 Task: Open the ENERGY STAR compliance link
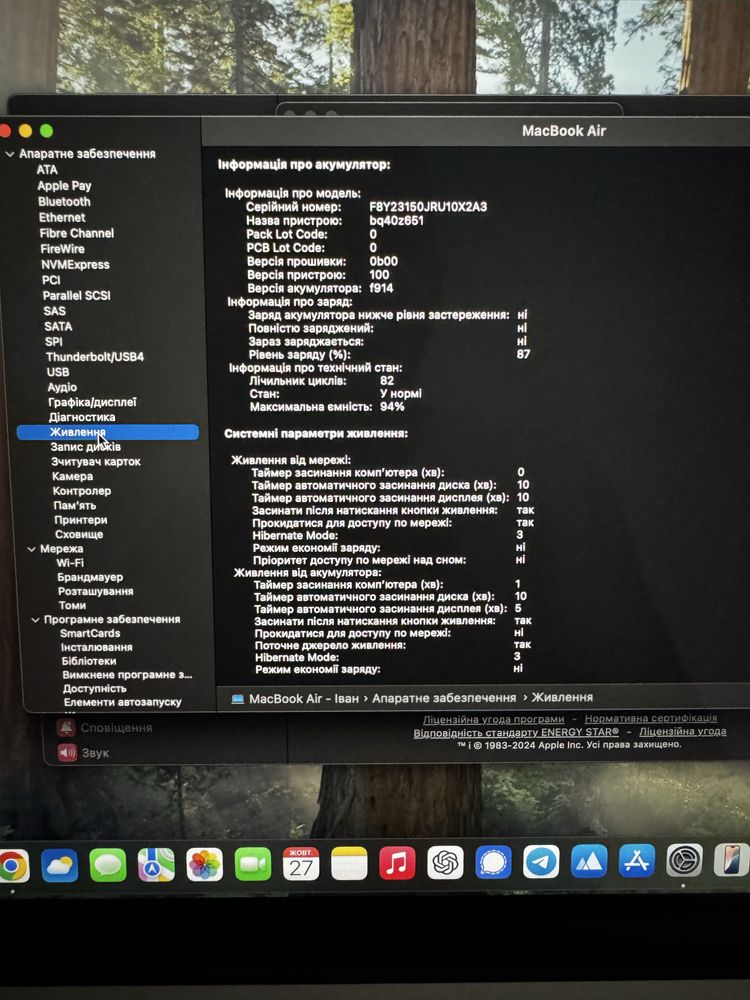pos(516,733)
